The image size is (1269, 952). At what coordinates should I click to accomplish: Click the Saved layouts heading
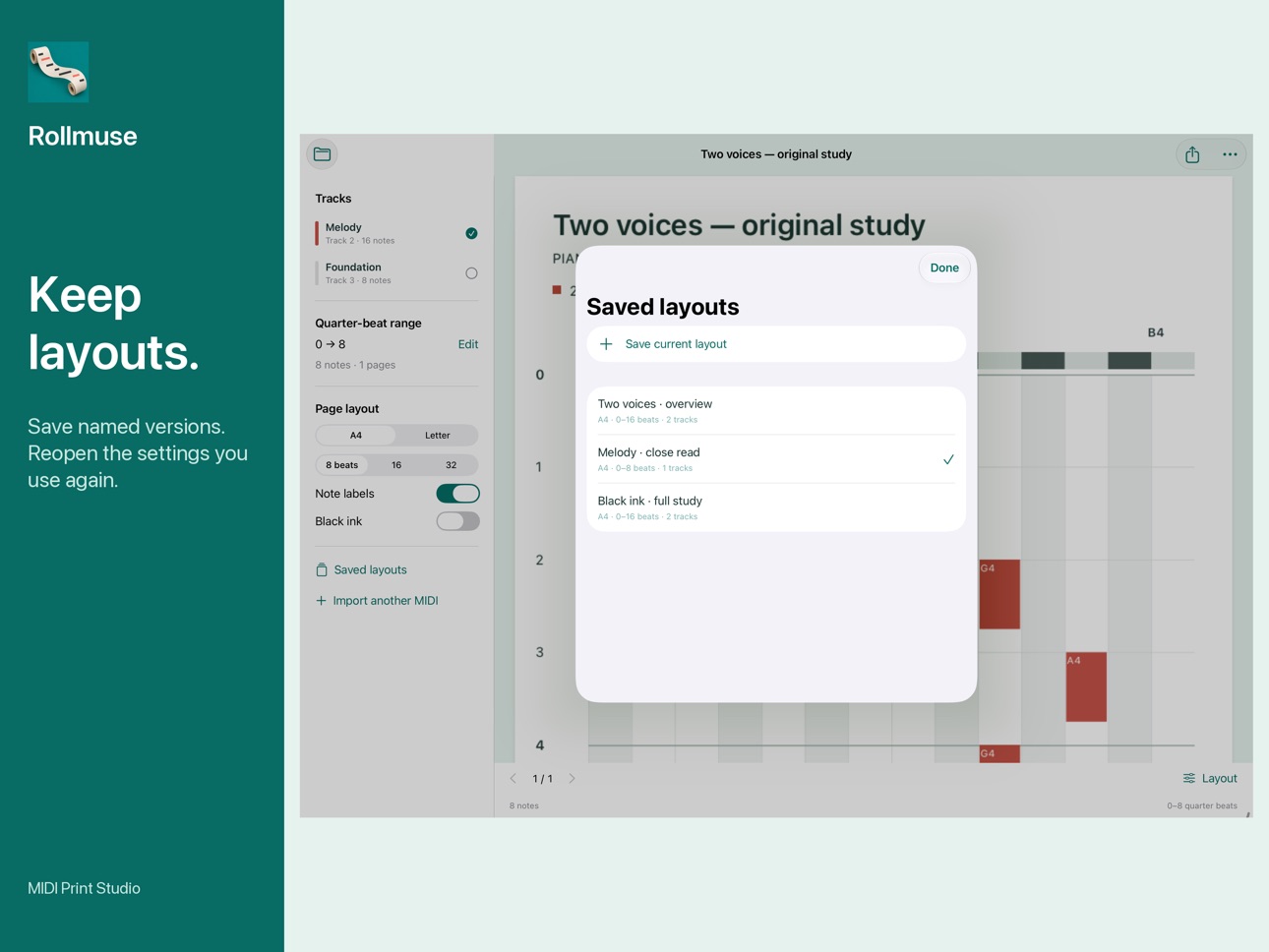click(x=663, y=307)
